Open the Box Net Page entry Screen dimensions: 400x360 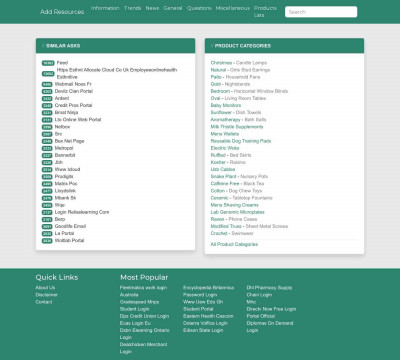(x=69, y=141)
